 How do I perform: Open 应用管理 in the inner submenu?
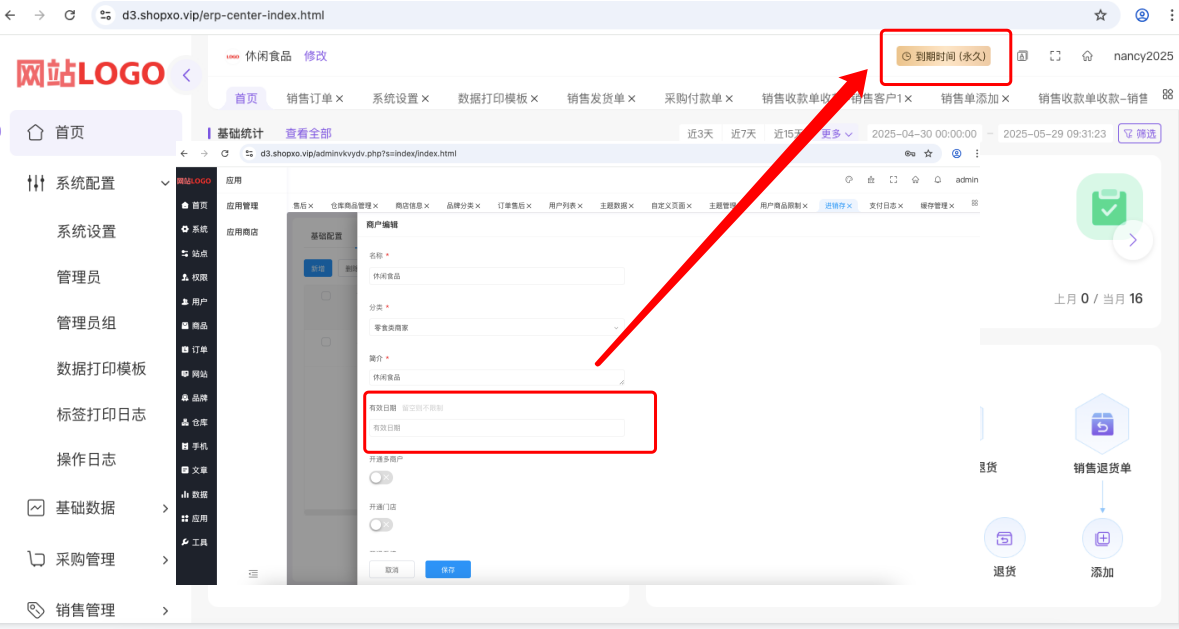tap(242, 206)
